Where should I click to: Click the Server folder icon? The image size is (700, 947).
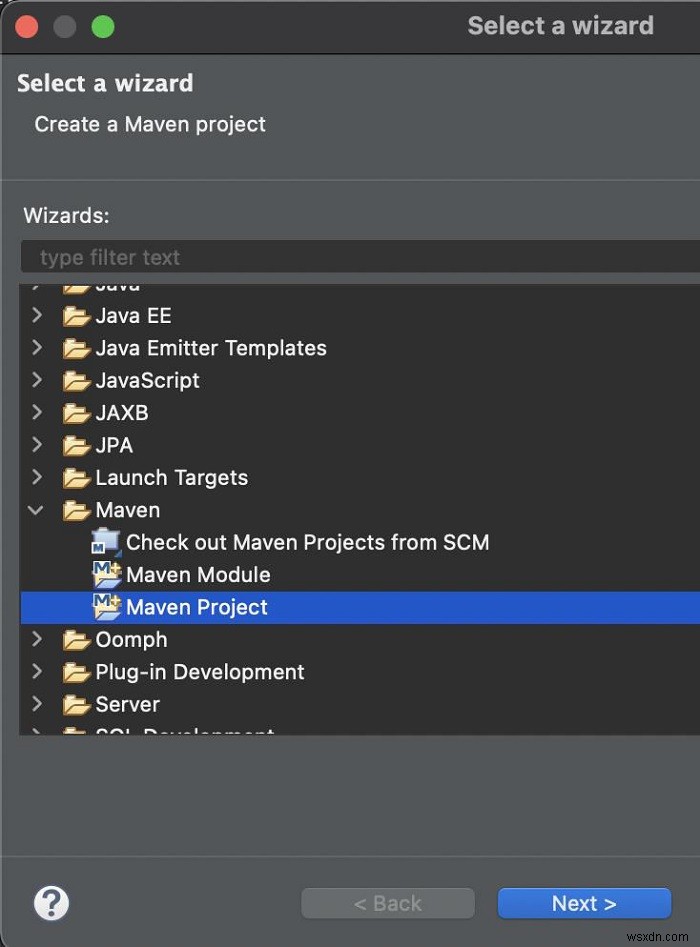[x=76, y=704]
